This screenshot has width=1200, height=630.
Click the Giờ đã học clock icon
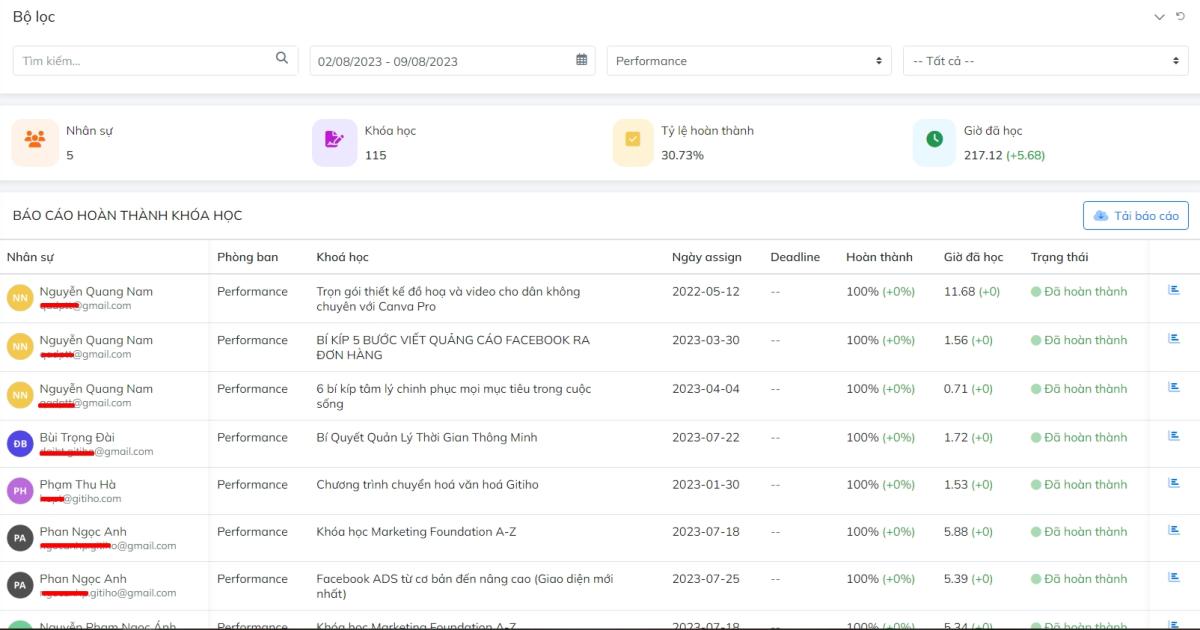(x=934, y=142)
